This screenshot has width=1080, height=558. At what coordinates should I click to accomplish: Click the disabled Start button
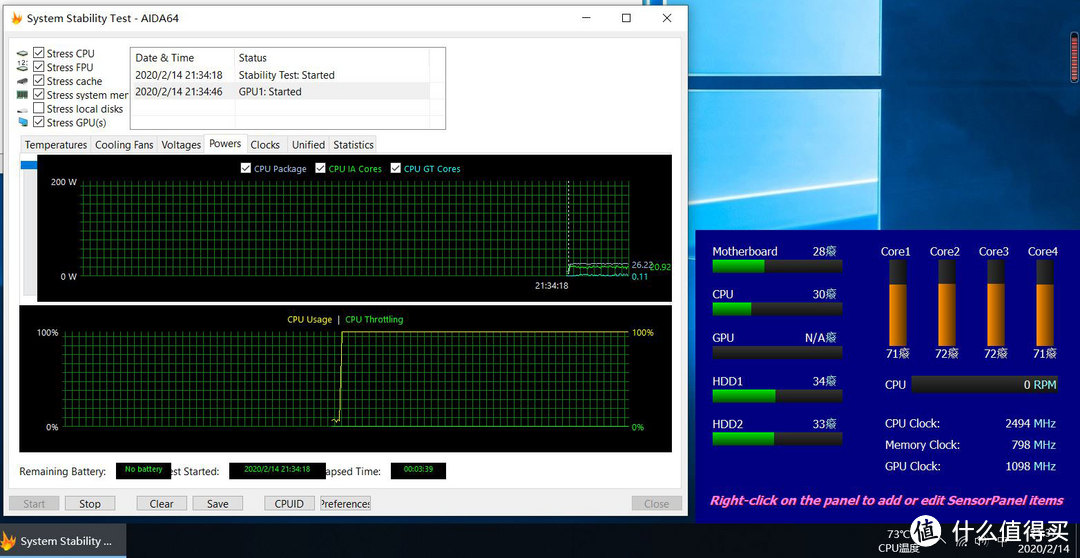(x=34, y=504)
